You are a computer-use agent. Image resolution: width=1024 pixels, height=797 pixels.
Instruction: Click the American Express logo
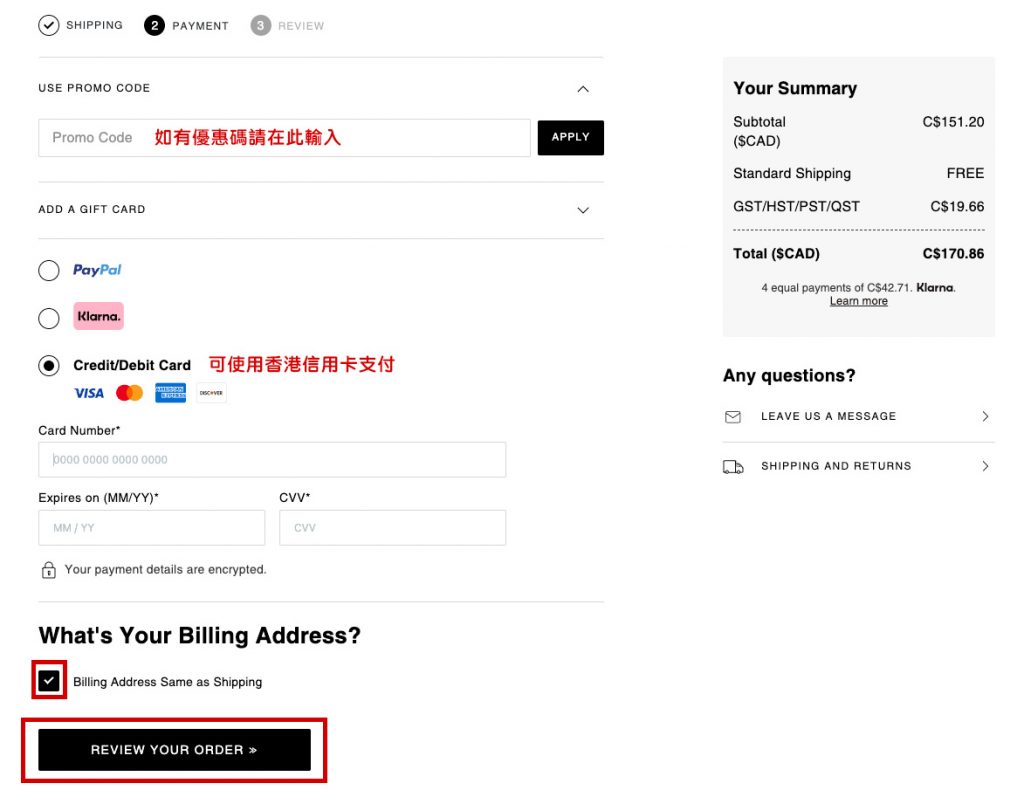coord(170,393)
